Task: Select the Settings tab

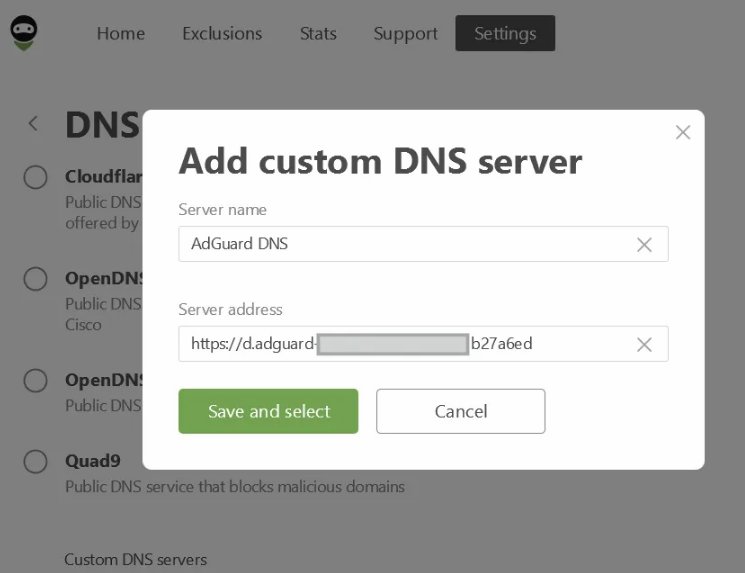Action: coord(505,33)
